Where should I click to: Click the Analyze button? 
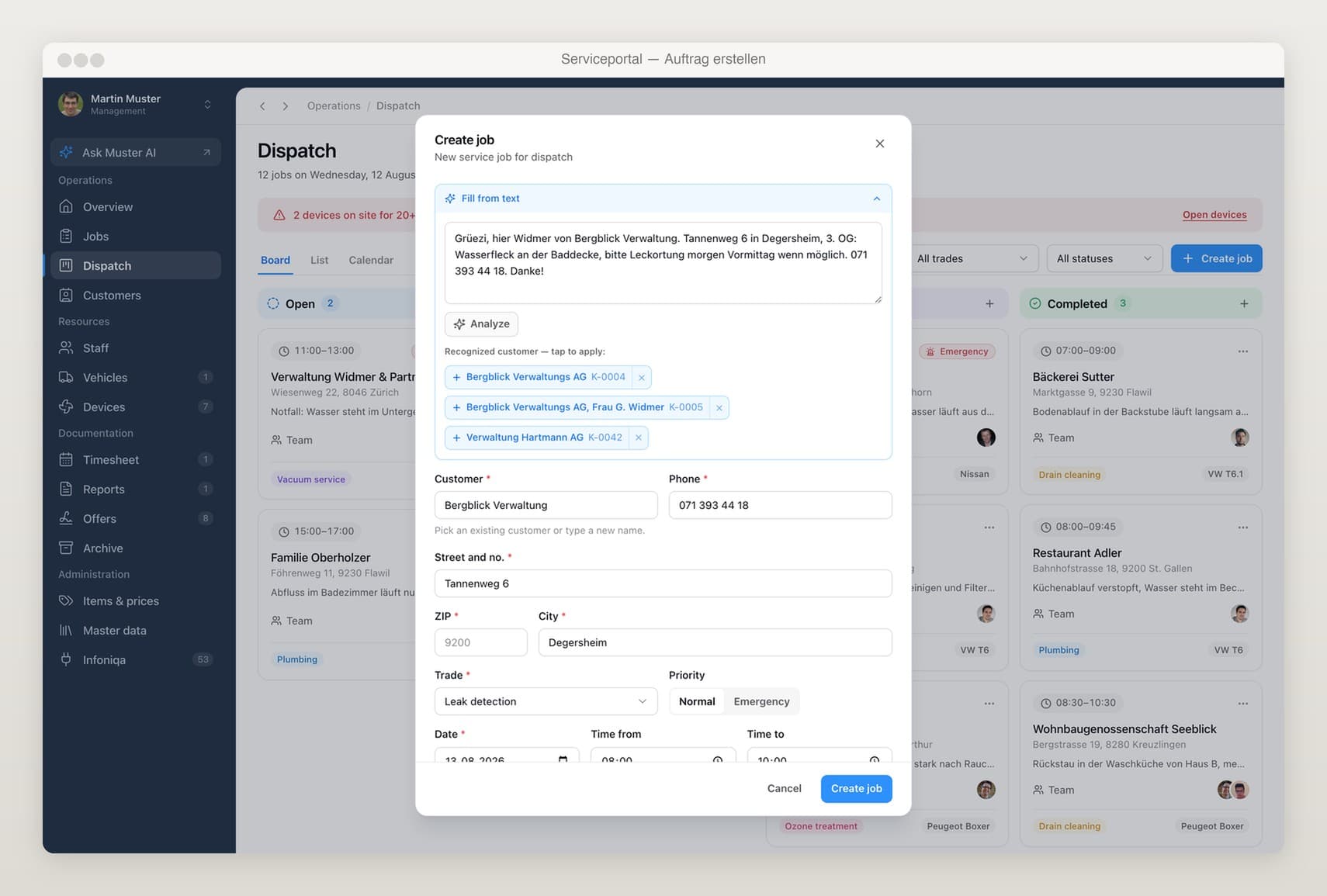coord(481,323)
